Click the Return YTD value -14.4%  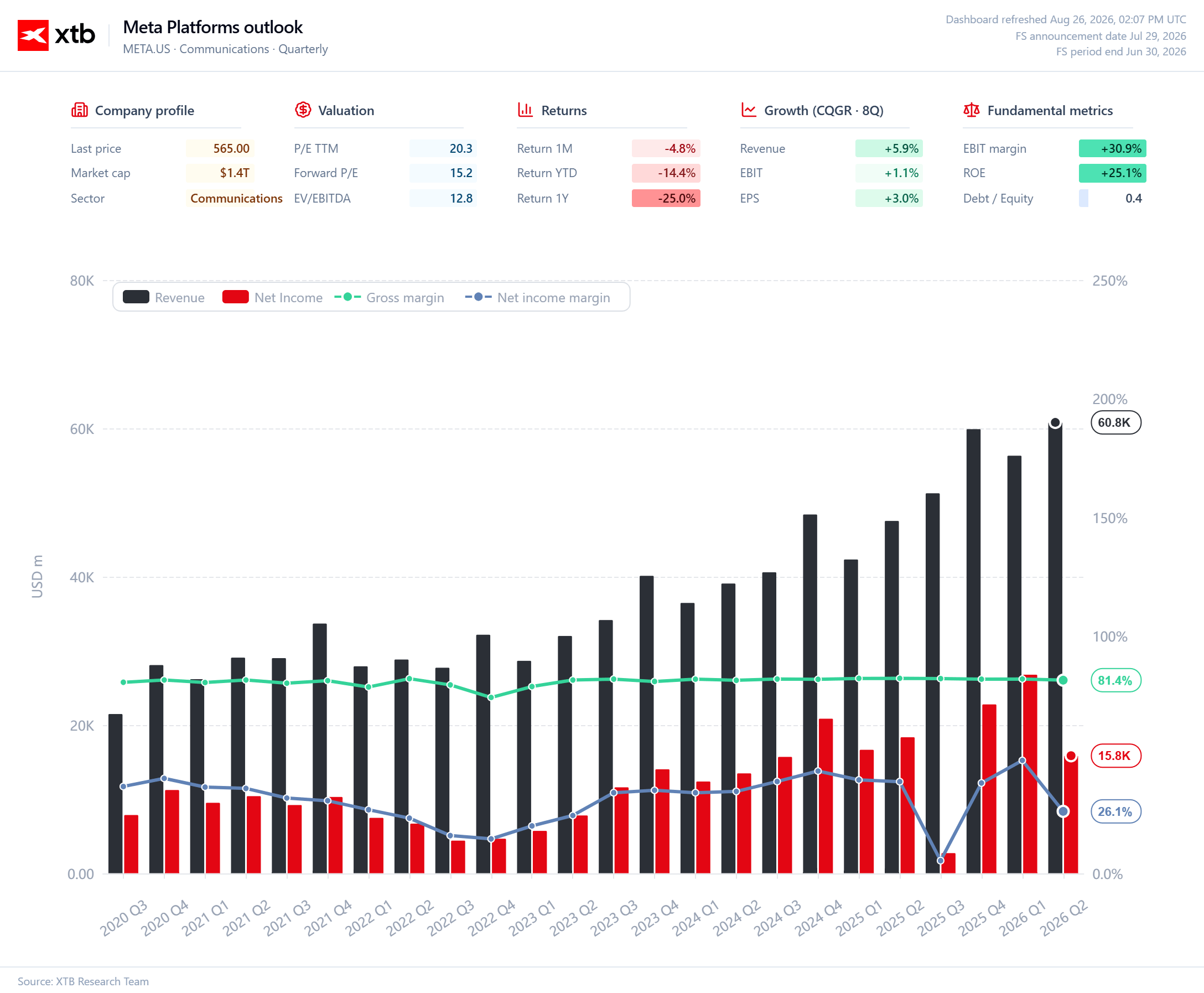tap(666, 173)
